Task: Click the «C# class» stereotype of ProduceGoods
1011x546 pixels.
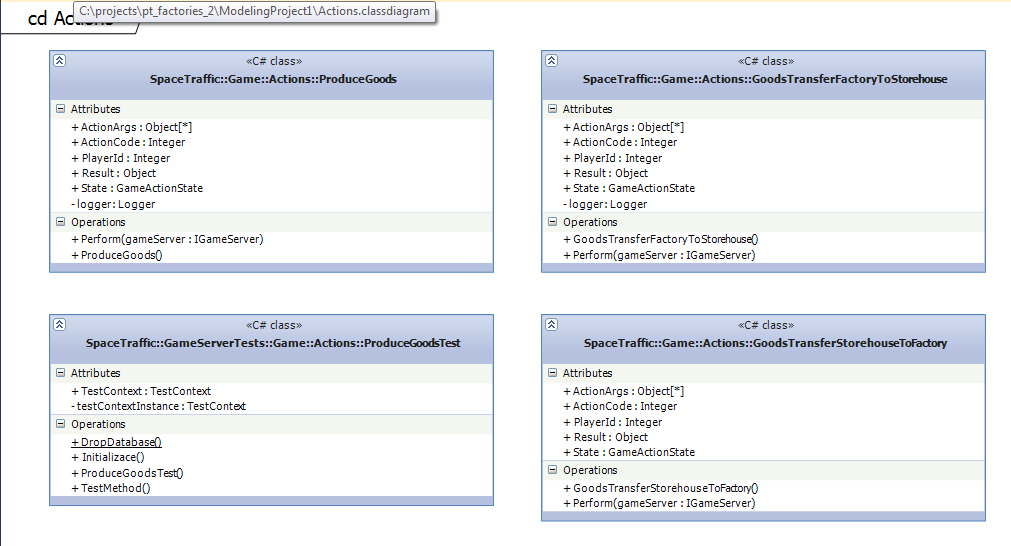Action: (274, 61)
